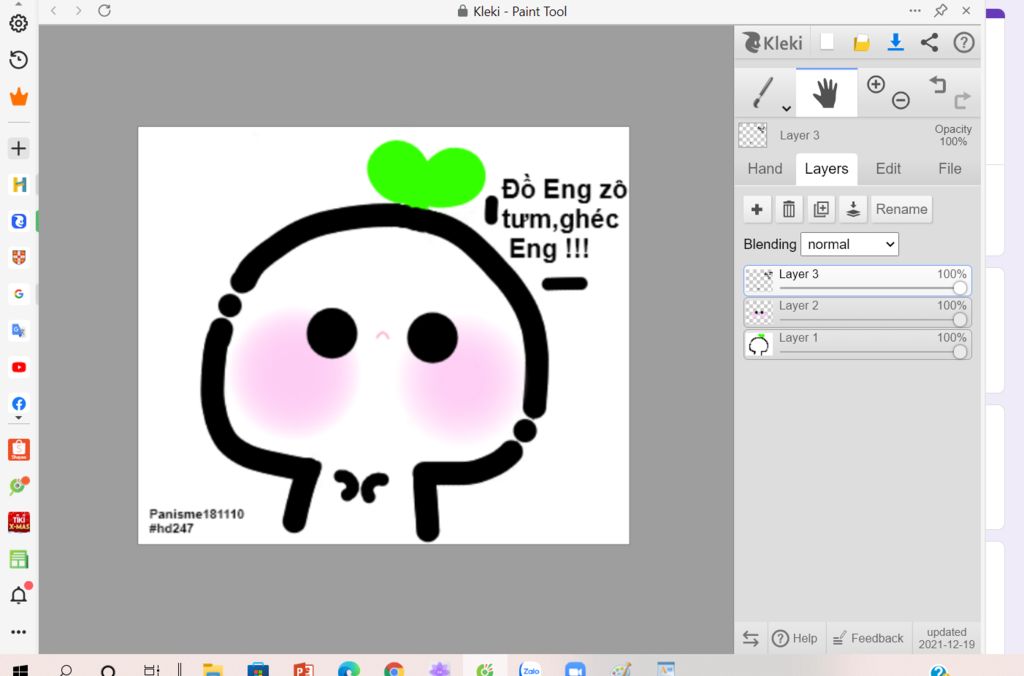Open Windows taskbar search
The image size is (1024, 676).
pos(66,670)
